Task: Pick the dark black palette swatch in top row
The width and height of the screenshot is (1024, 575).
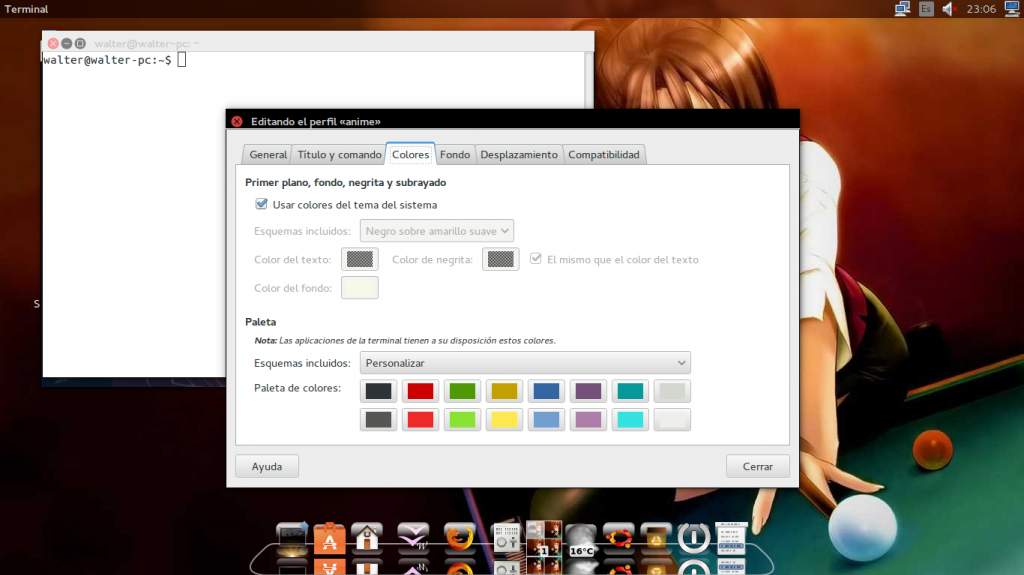Action: (x=378, y=391)
